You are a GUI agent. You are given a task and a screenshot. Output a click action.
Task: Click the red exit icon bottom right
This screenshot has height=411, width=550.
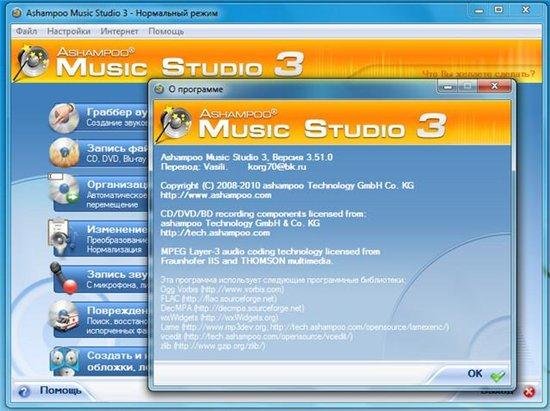click(529, 392)
